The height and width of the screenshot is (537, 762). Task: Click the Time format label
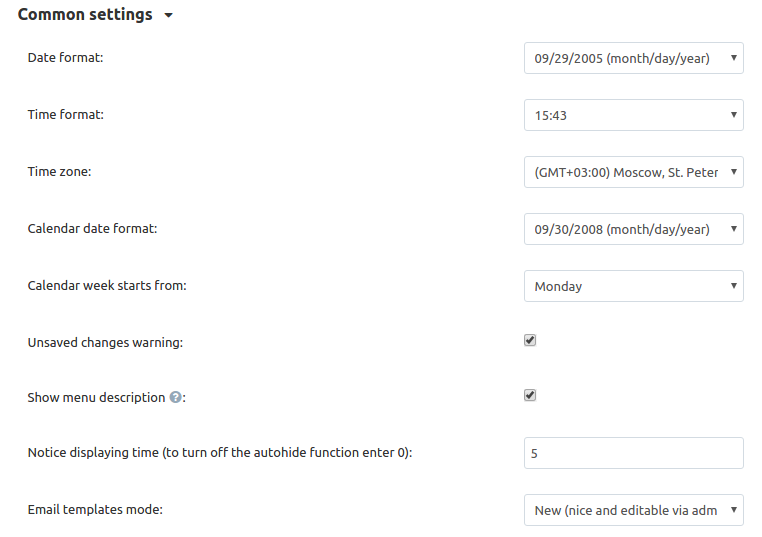66,115
